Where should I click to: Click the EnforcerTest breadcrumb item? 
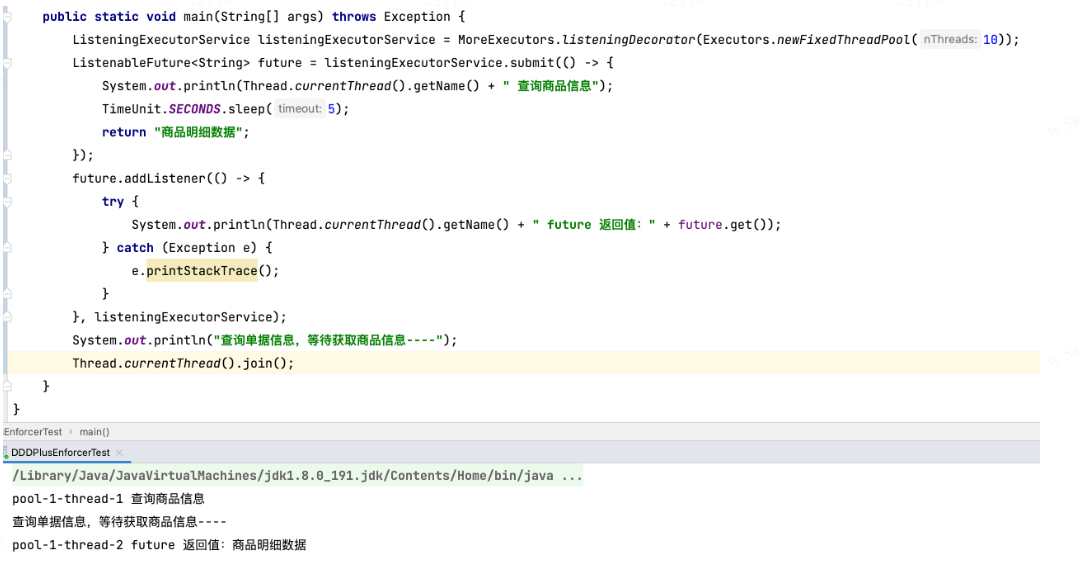click(x=32, y=432)
